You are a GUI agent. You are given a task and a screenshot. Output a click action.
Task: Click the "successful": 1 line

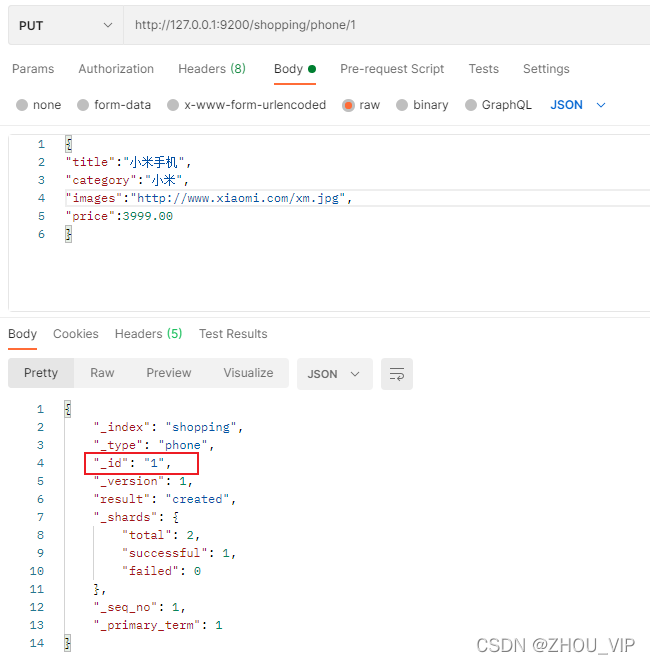pyautogui.click(x=179, y=553)
